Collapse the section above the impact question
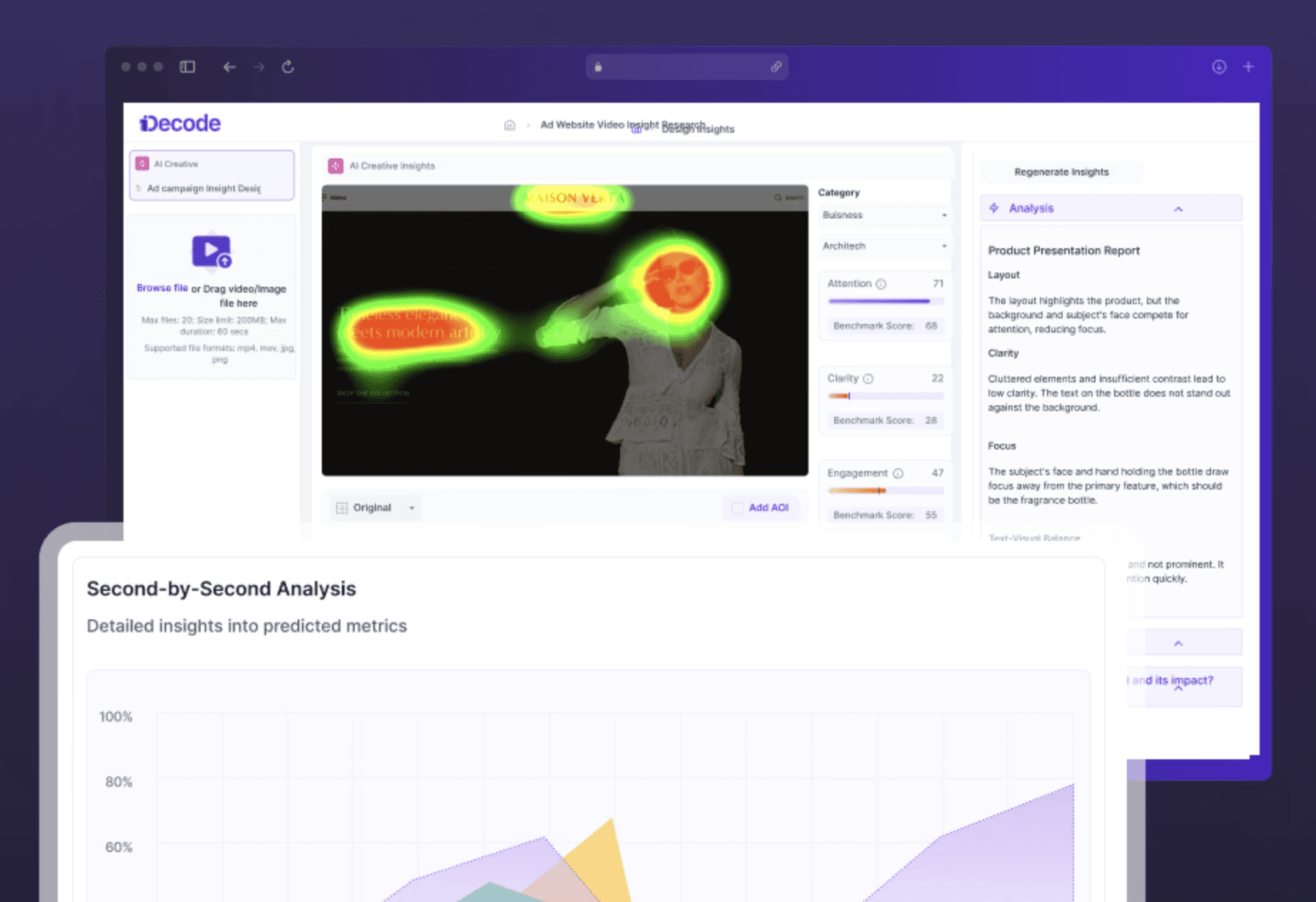1316x902 pixels. click(x=1178, y=643)
